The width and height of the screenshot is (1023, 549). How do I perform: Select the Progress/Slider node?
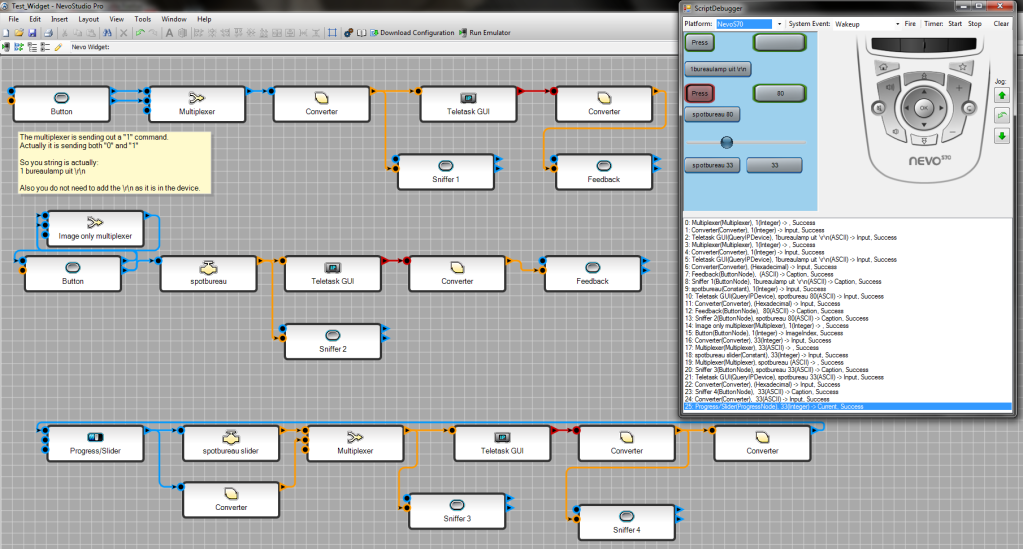(x=95, y=443)
